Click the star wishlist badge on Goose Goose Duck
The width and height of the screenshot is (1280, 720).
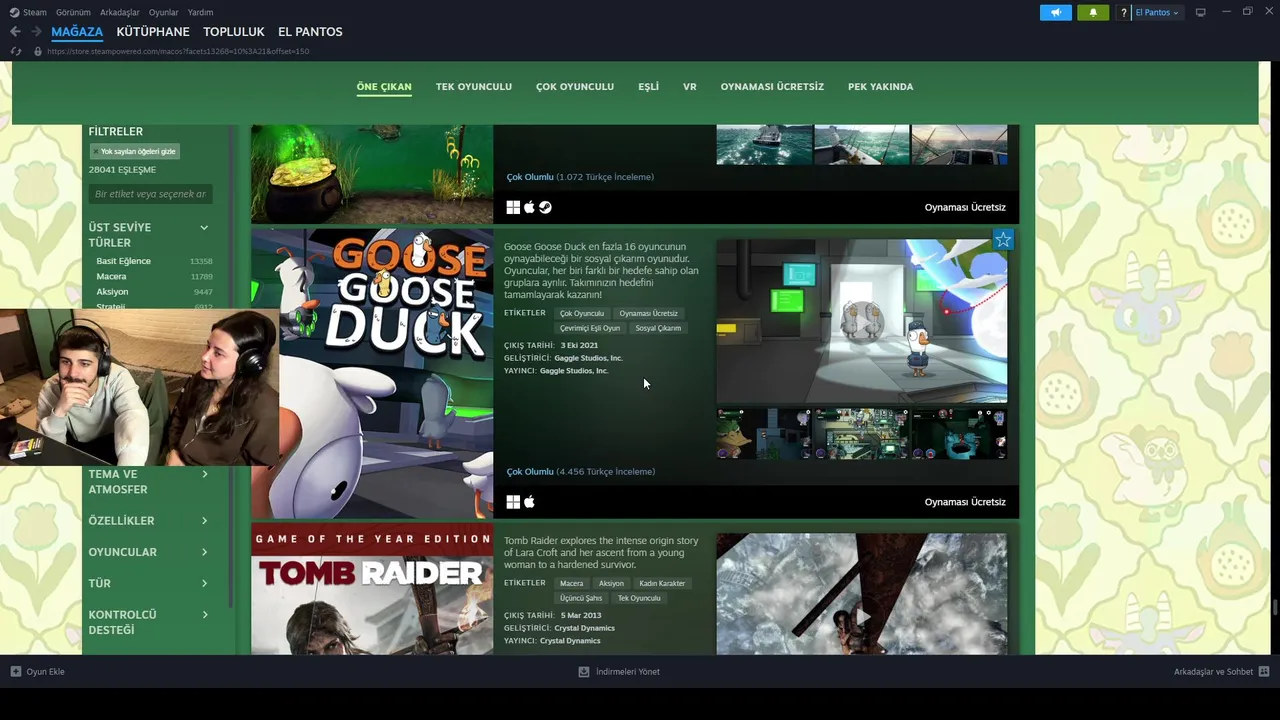[x=1003, y=240]
